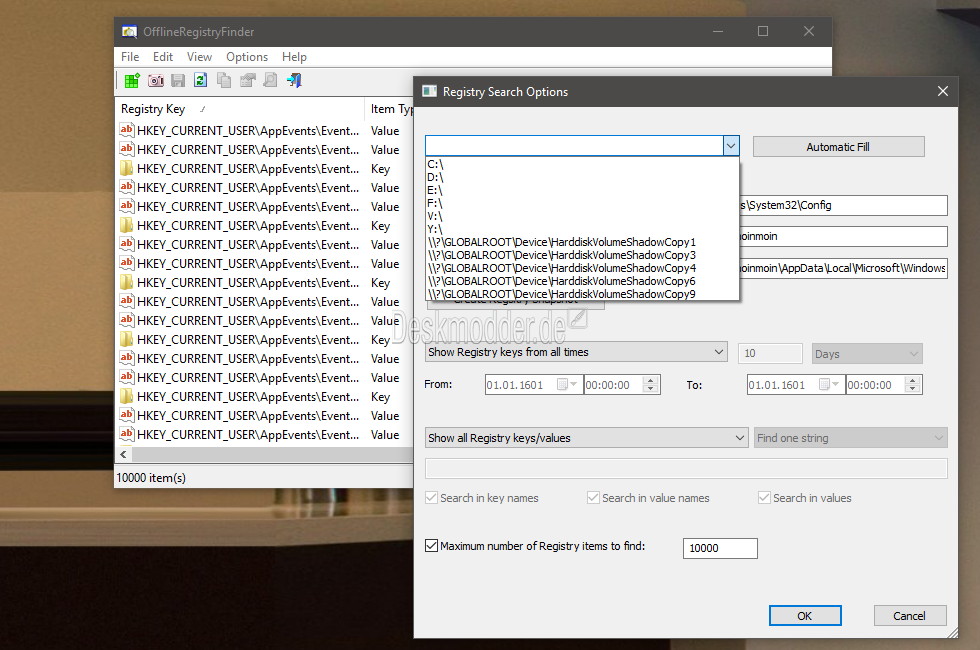This screenshot has height=650, width=980.
Task: Select Y:\ from the drive list
Action: coord(582,229)
